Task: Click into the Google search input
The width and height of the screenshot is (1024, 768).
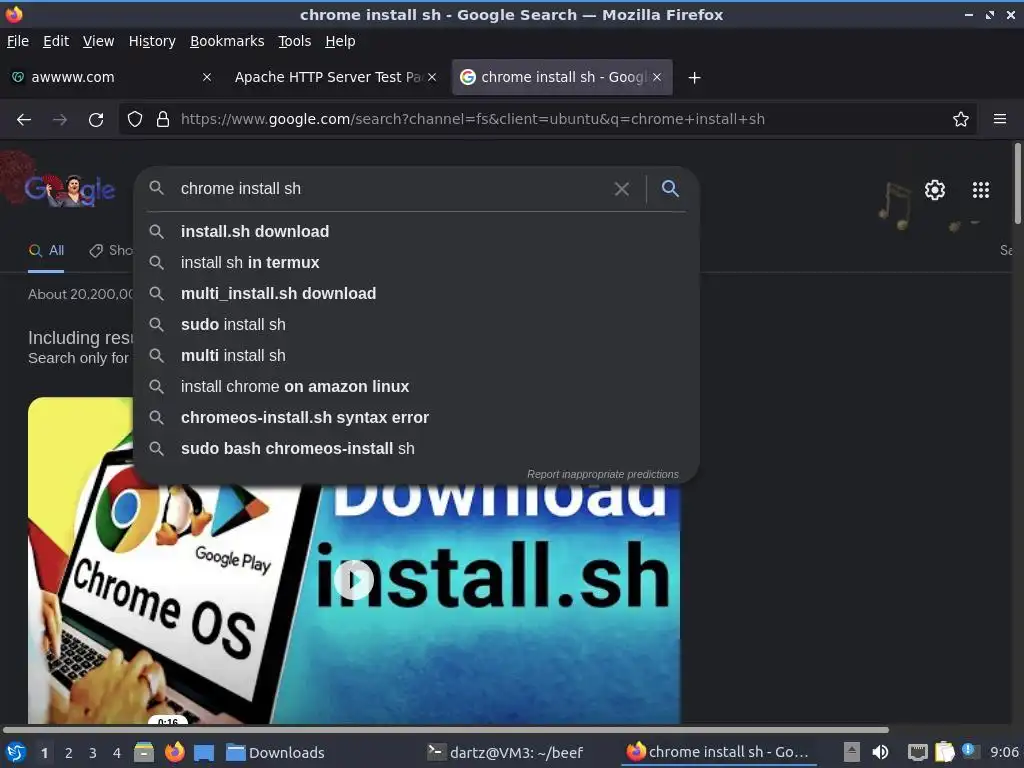Action: click(x=392, y=189)
